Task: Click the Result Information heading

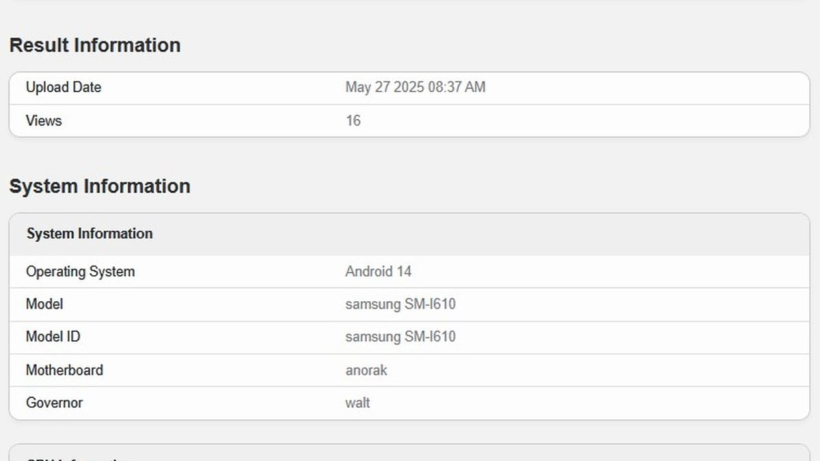Action: click(95, 45)
